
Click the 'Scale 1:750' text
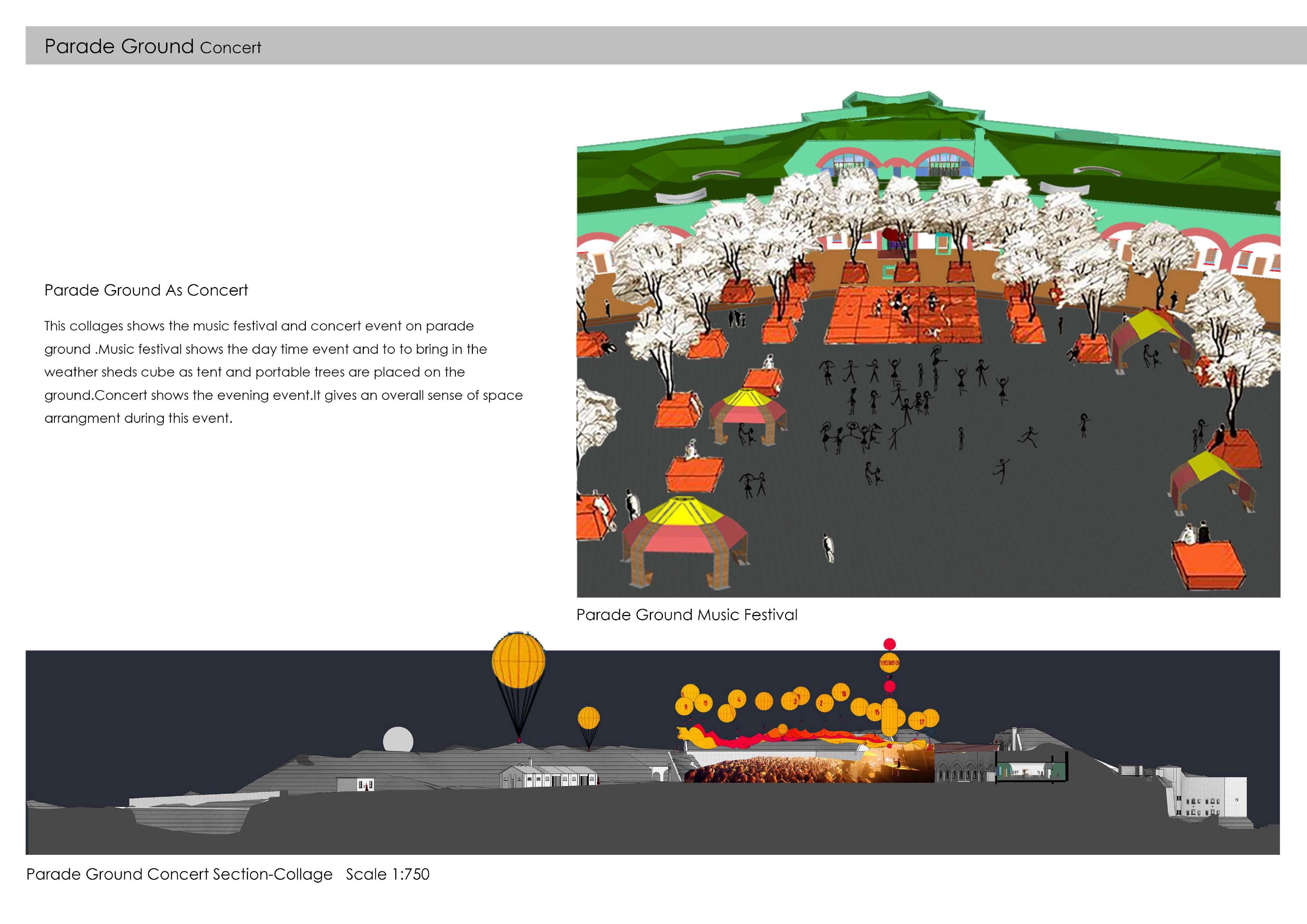click(x=388, y=875)
